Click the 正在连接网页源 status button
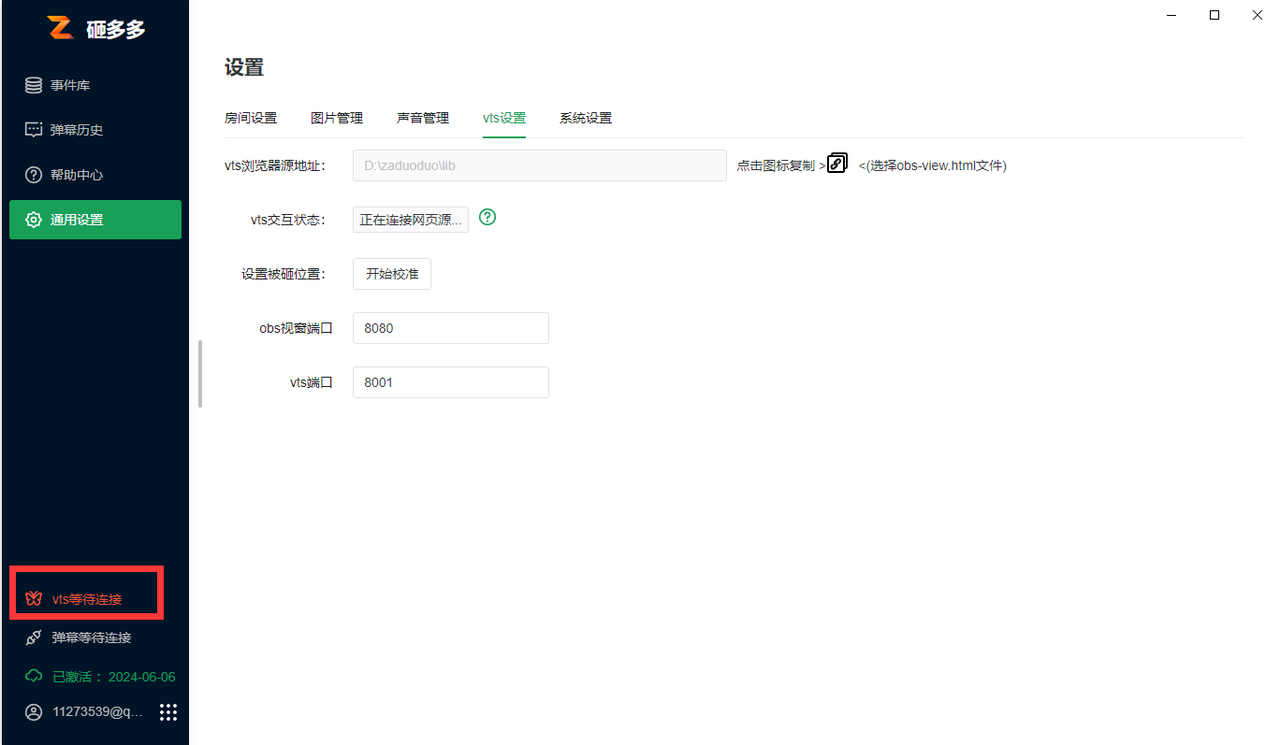 pyautogui.click(x=411, y=219)
